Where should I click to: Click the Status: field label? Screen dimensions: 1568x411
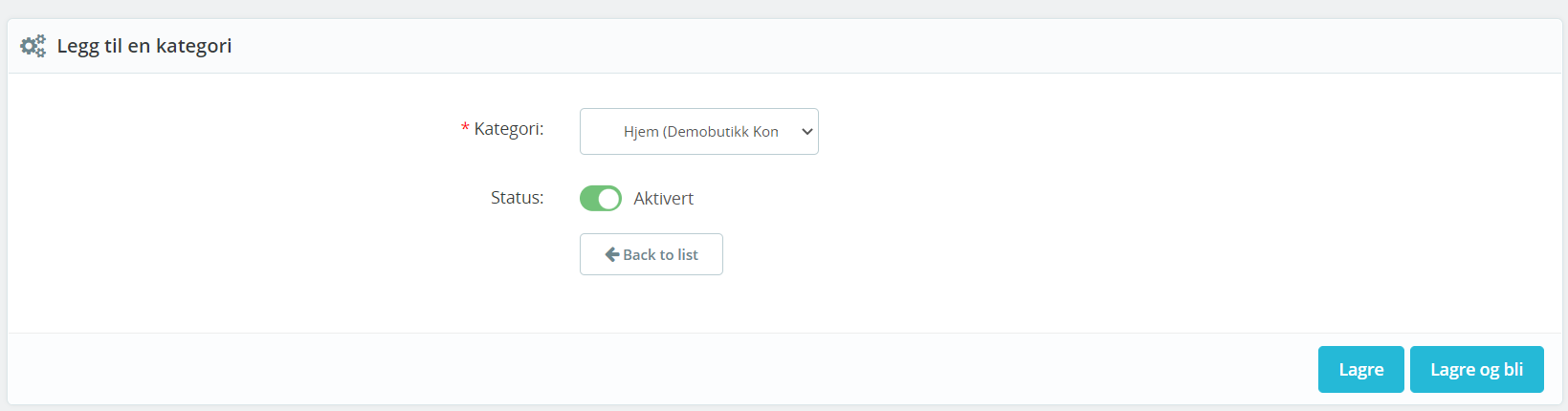518,197
